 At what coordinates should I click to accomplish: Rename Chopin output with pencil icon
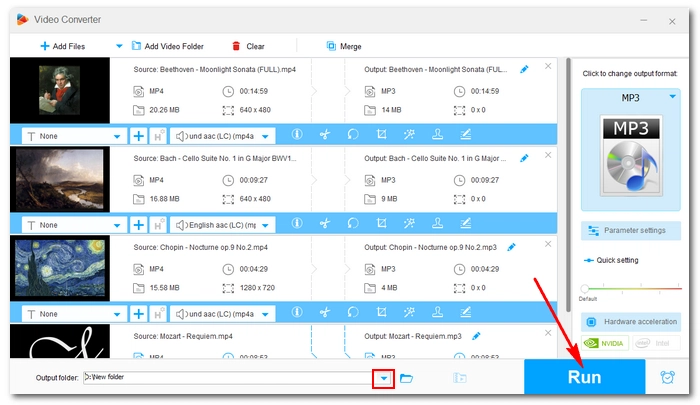coord(512,247)
